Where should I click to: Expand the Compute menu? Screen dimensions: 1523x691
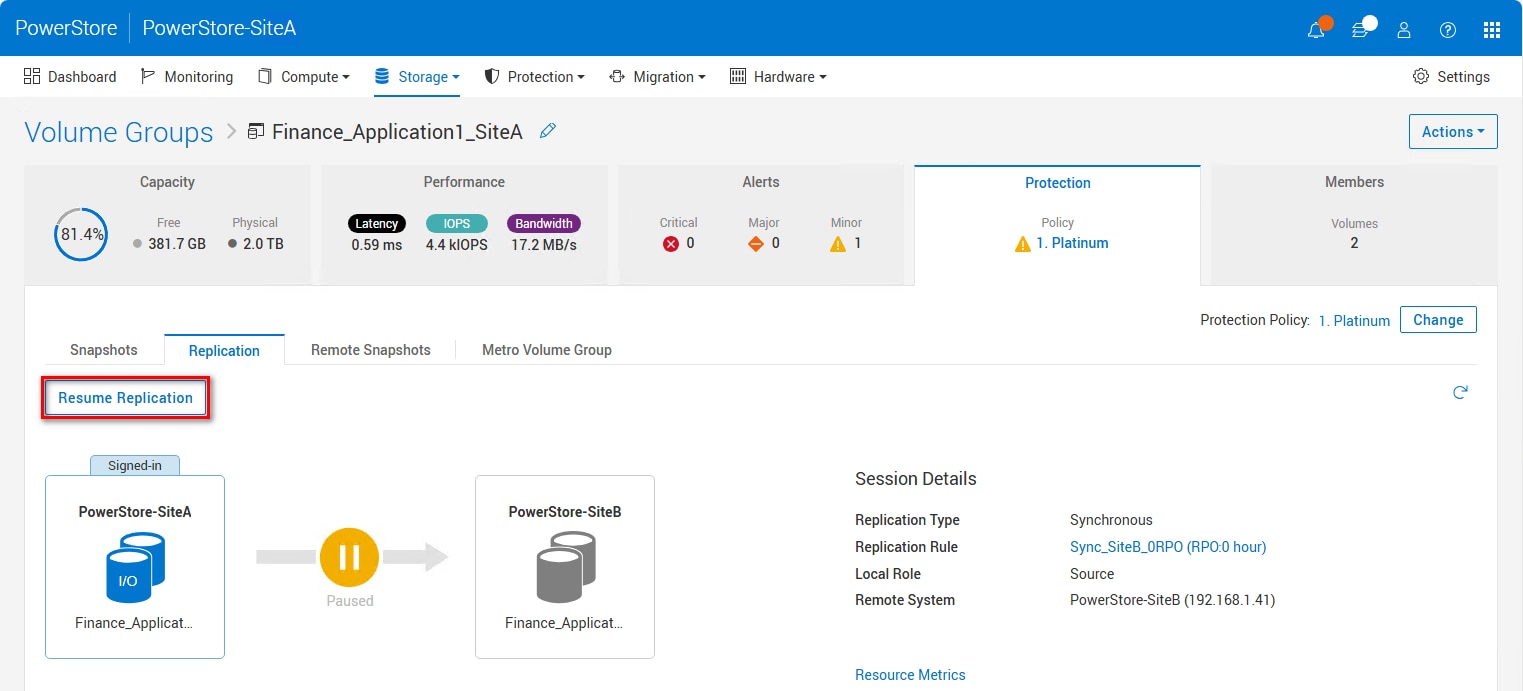tap(304, 77)
